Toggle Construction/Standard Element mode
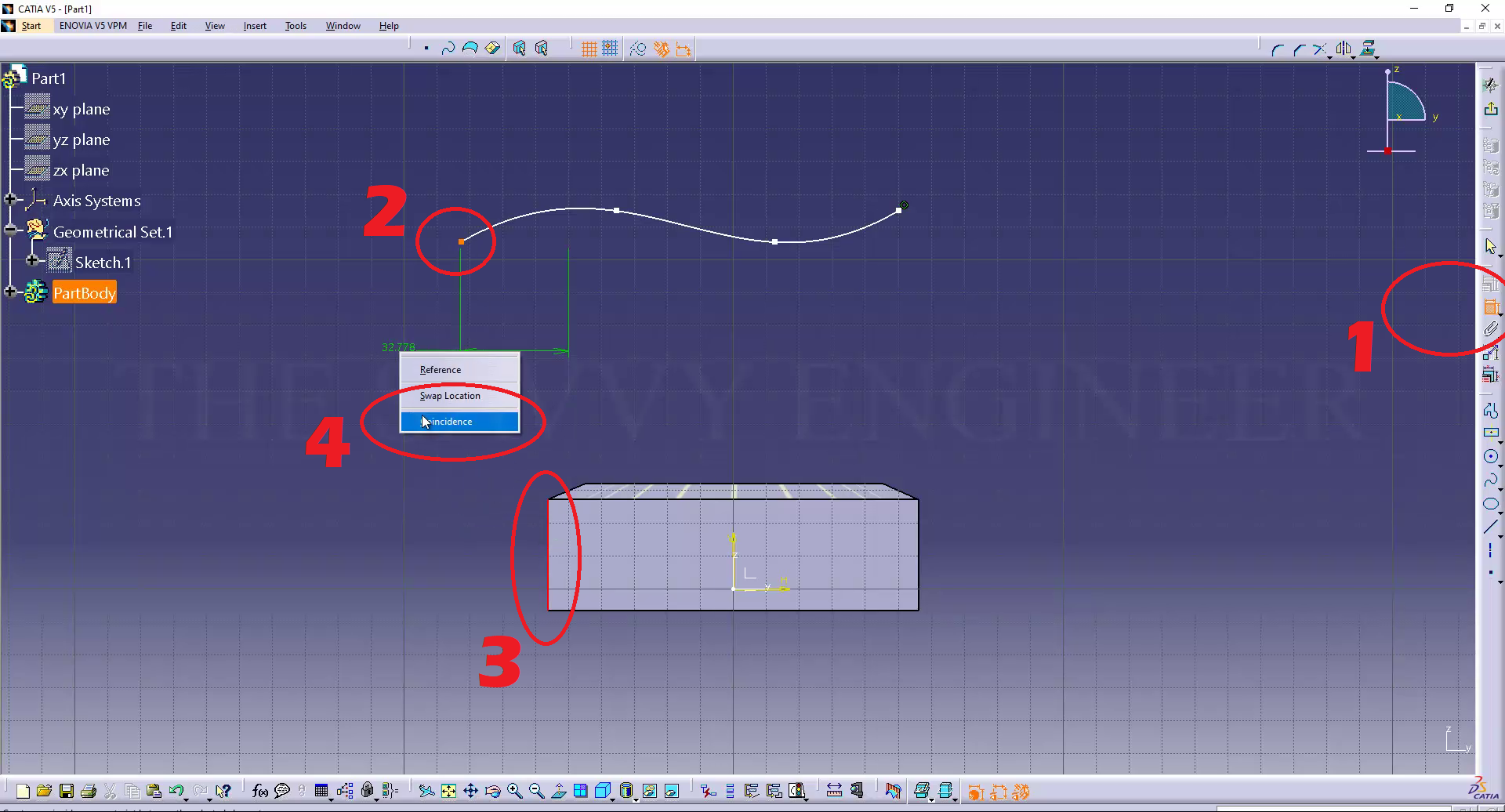 click(638, 49)
